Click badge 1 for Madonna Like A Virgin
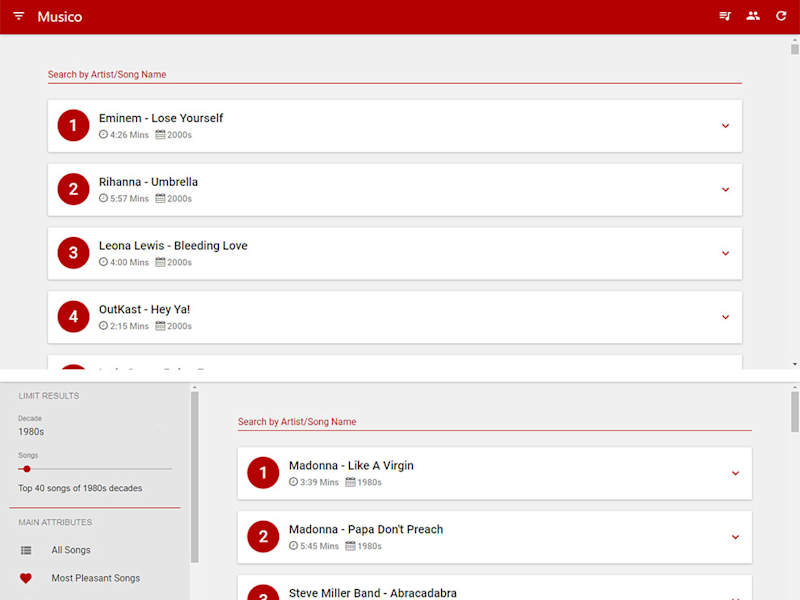This screenshot has width=800, height=600. click(x=263, y=473)
